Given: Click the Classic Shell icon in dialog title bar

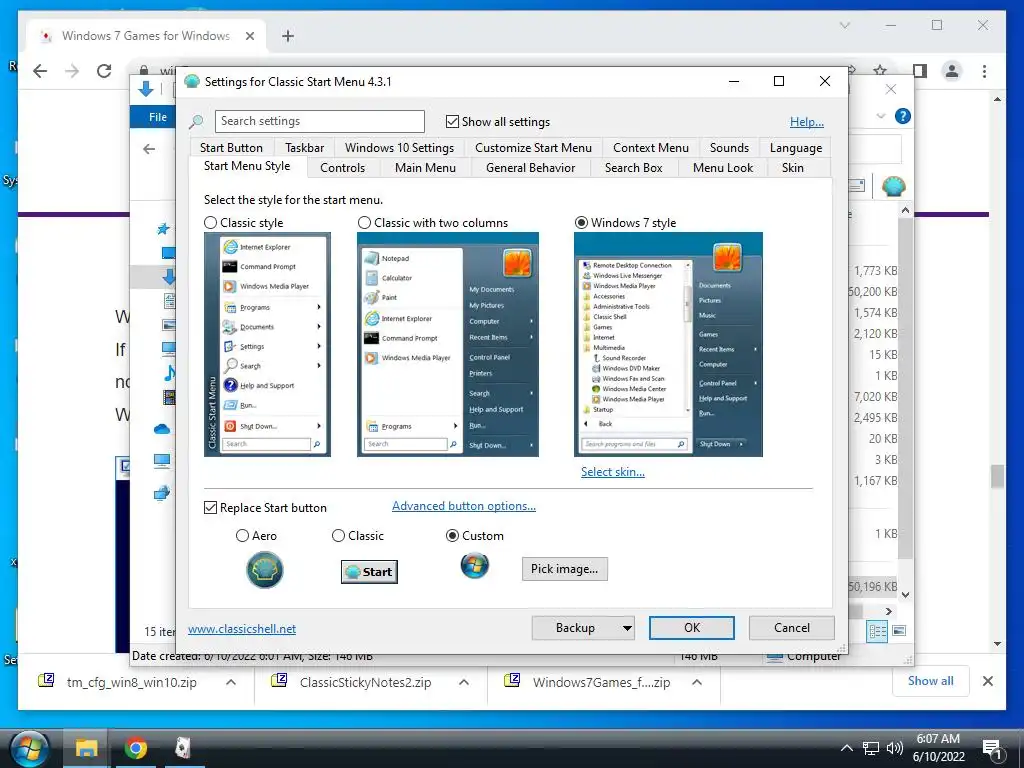Looking at the screenshot, I should (191, 82).
